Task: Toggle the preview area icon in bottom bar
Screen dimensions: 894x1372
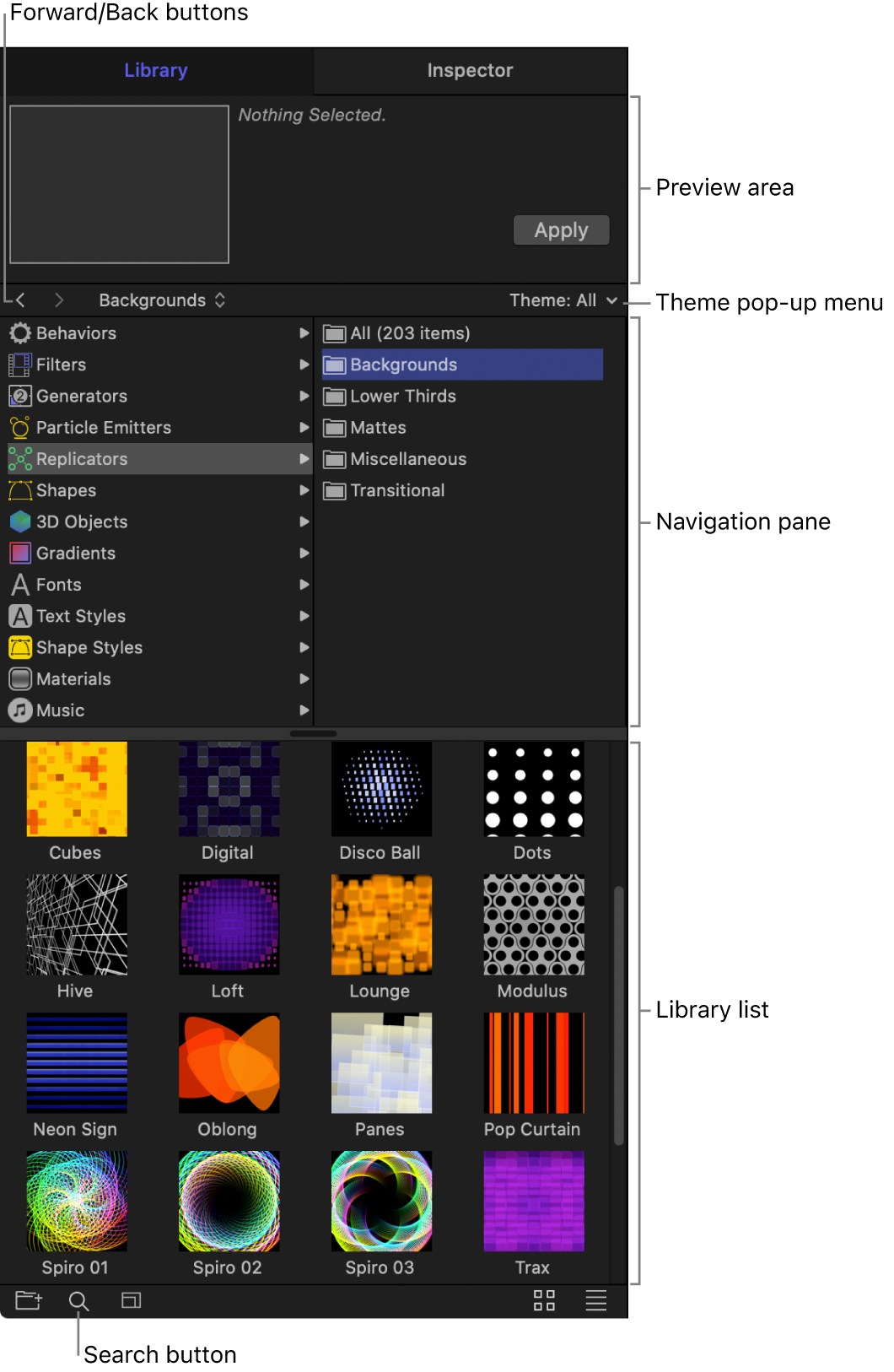Action: [131, 1300]
